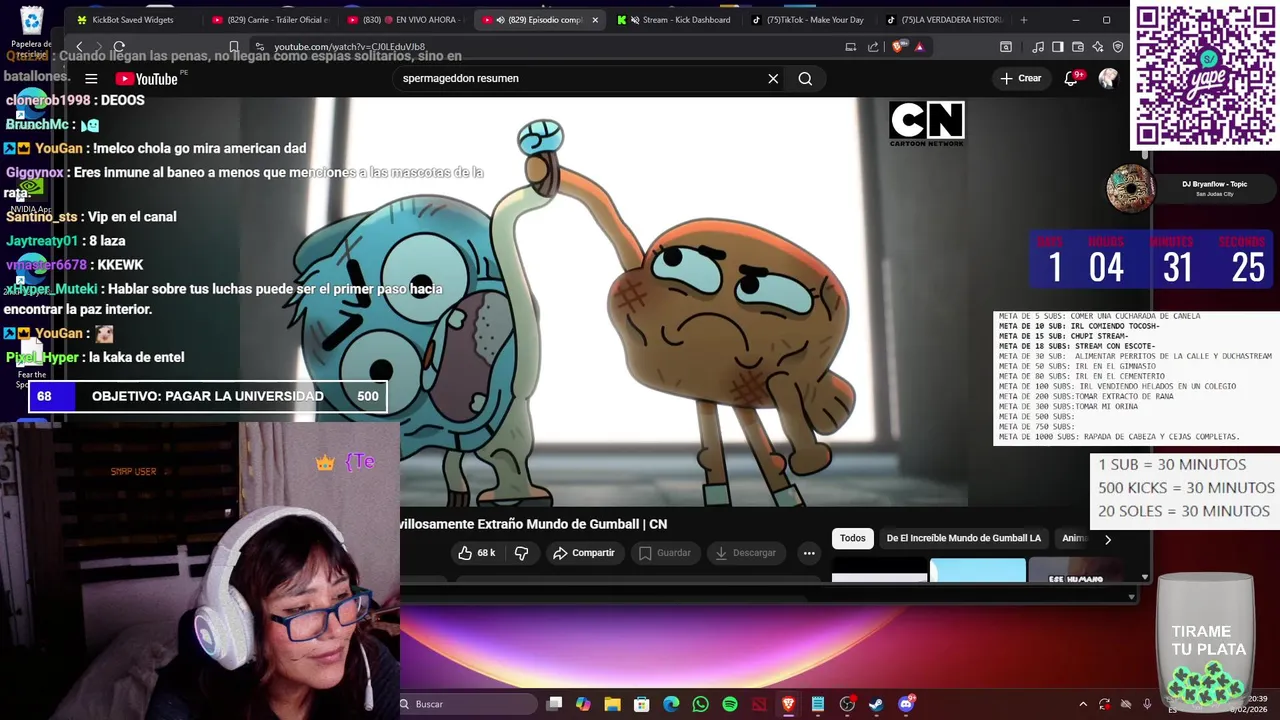Click the Crear button

pos(1021,78)
